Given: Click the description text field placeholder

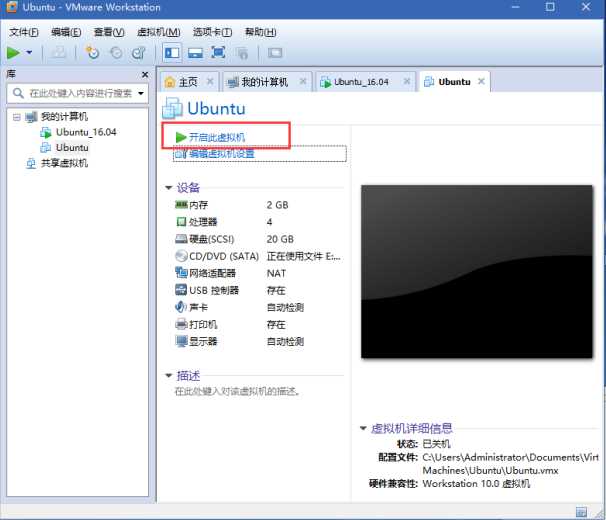Looking at the screenshot, I should 237,392.
